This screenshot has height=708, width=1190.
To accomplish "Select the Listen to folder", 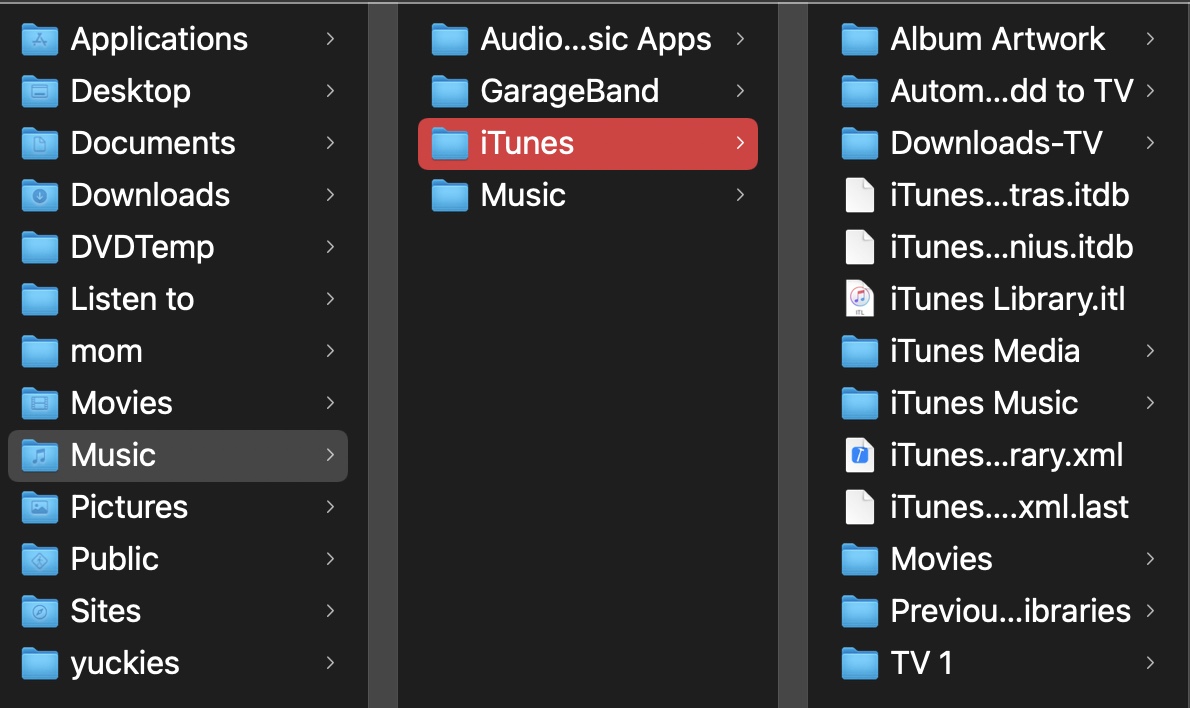I will click(x=132, y=299).
